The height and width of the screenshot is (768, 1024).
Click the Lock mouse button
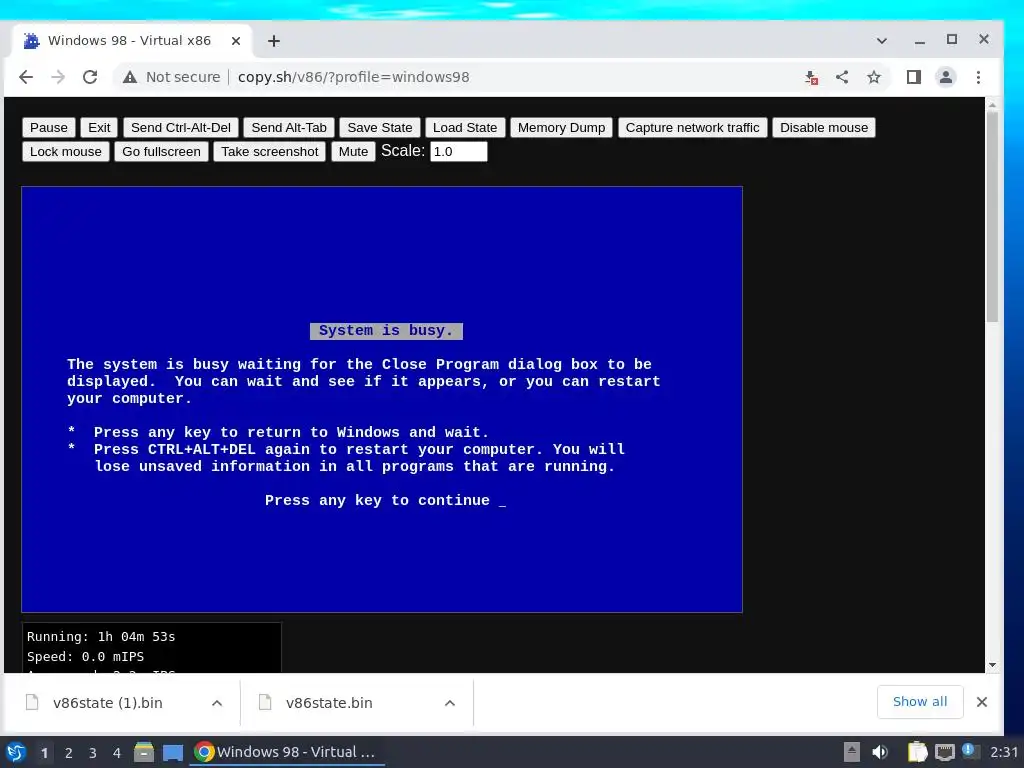pyautogui.click(x=66, y=152)
